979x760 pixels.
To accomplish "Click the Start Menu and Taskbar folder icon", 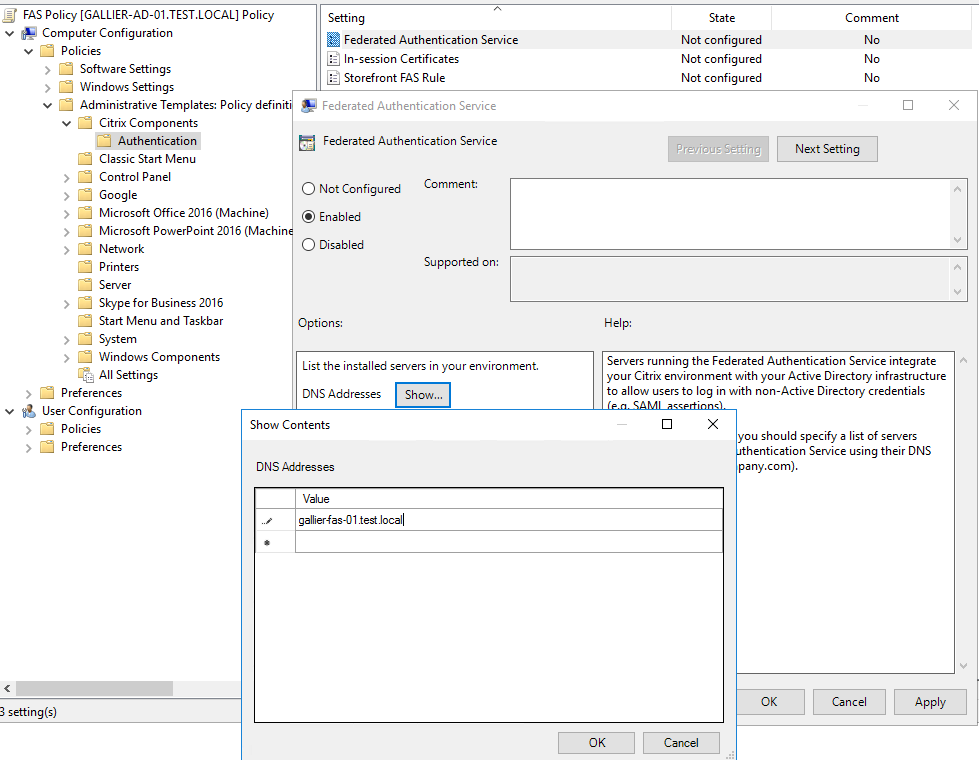I will (86, 320).
